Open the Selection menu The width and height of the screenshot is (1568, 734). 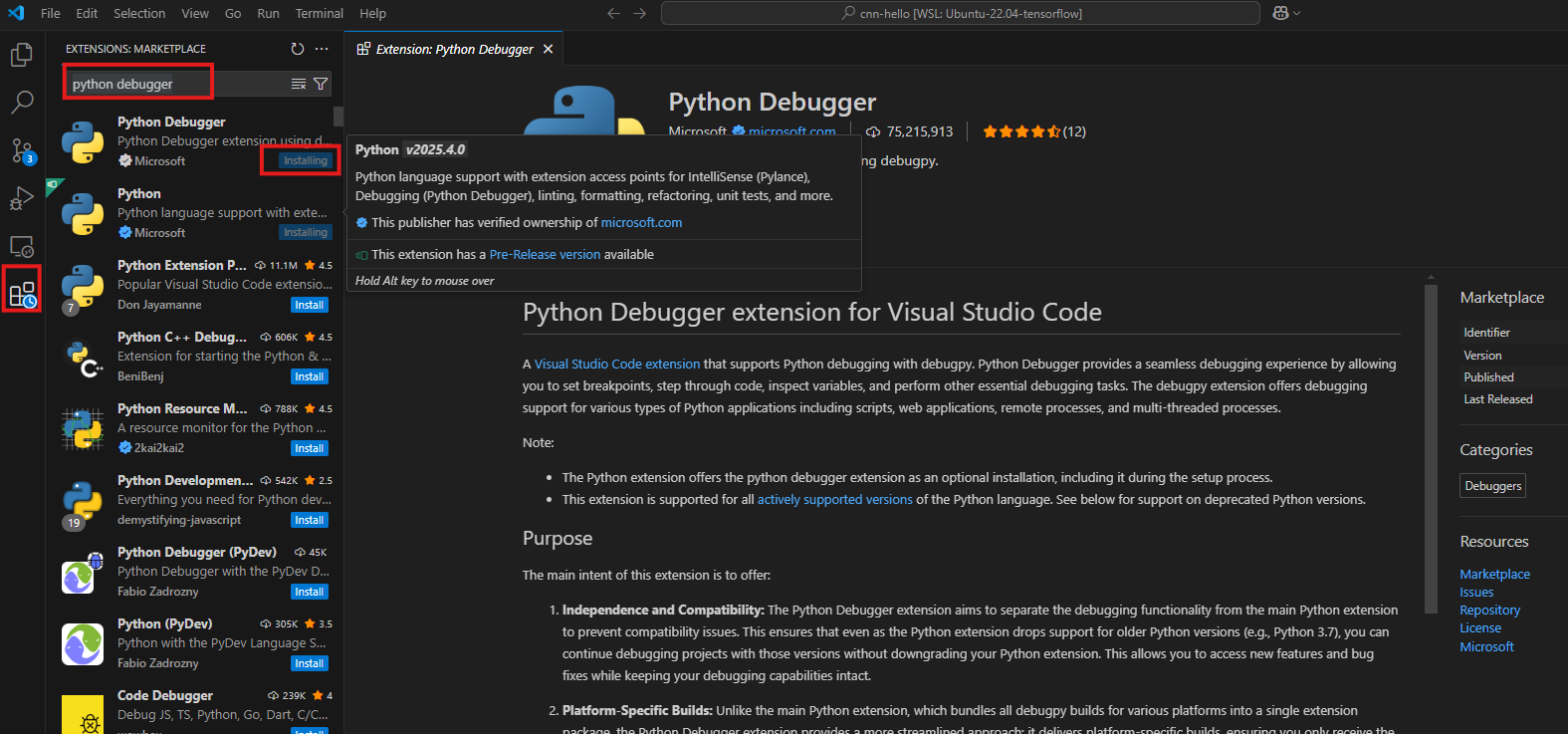pos(139,14)
